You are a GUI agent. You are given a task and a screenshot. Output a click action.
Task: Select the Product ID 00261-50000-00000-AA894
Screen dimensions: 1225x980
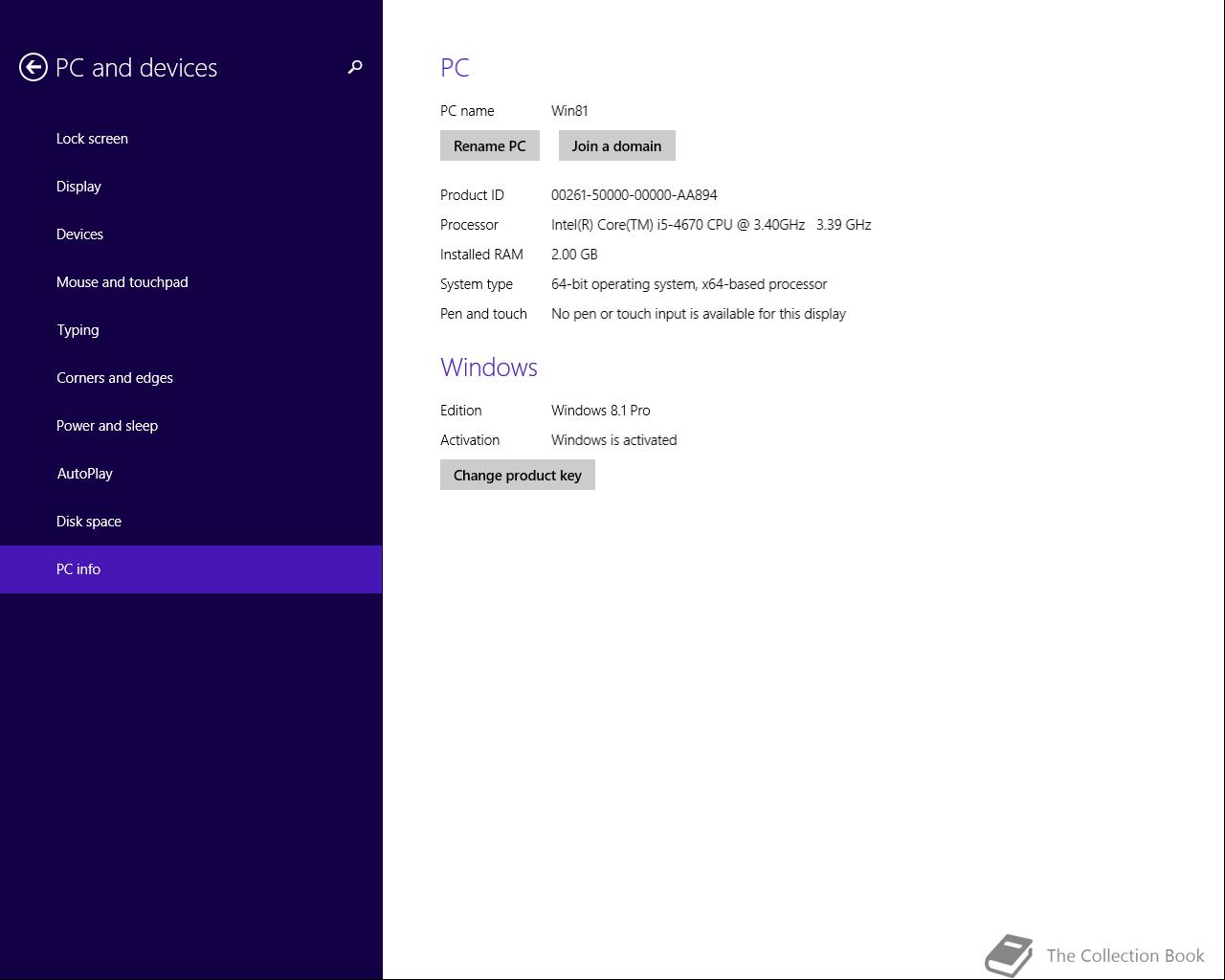pos(634,195)
